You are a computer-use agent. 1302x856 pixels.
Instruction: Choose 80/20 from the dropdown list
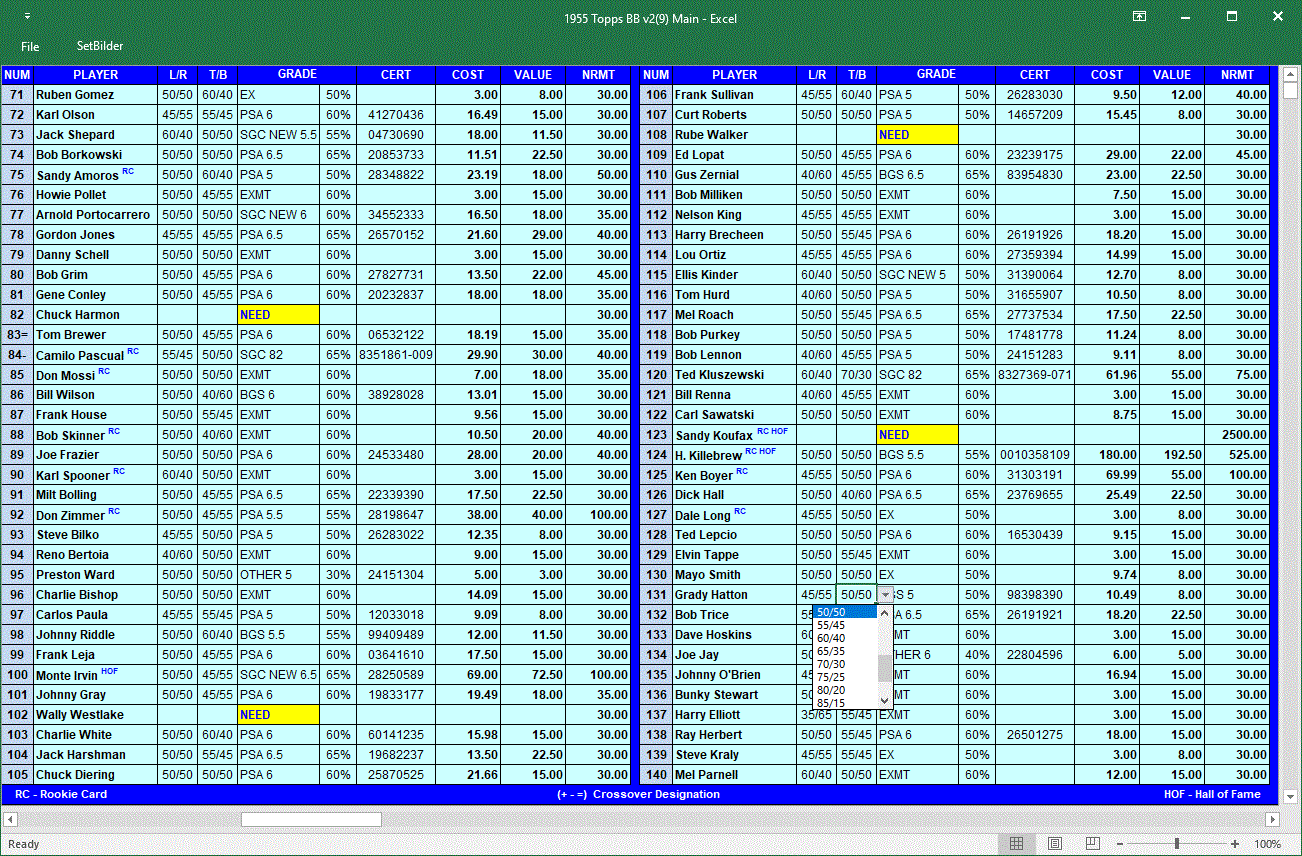(845, 690)
